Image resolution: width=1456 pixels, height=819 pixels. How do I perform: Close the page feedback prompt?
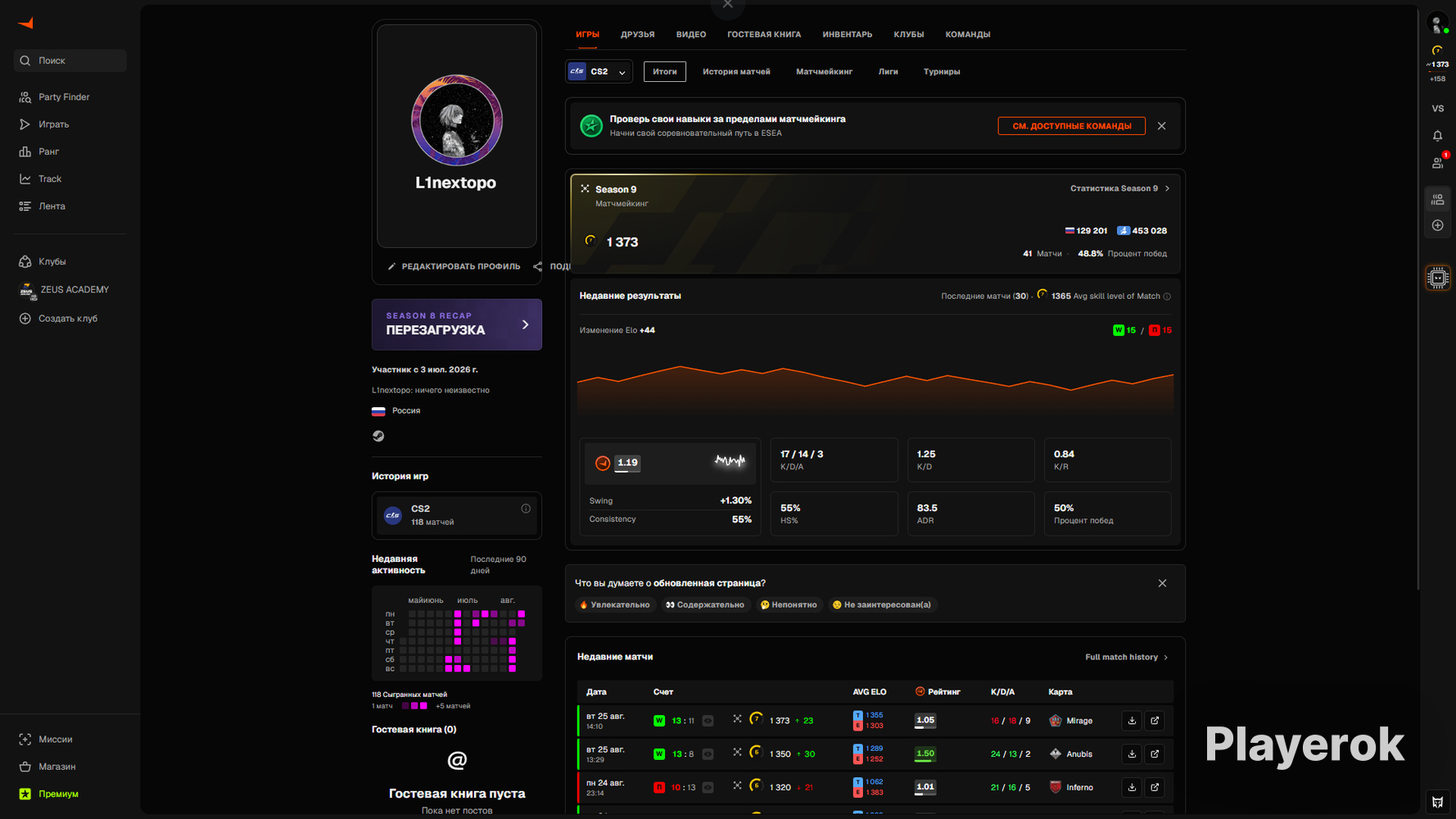(x=1162, y=583)
